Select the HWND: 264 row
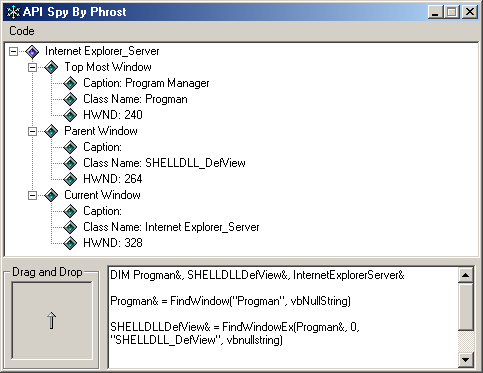Viewport: 483px width, 373px height. (x=113, y=179)
